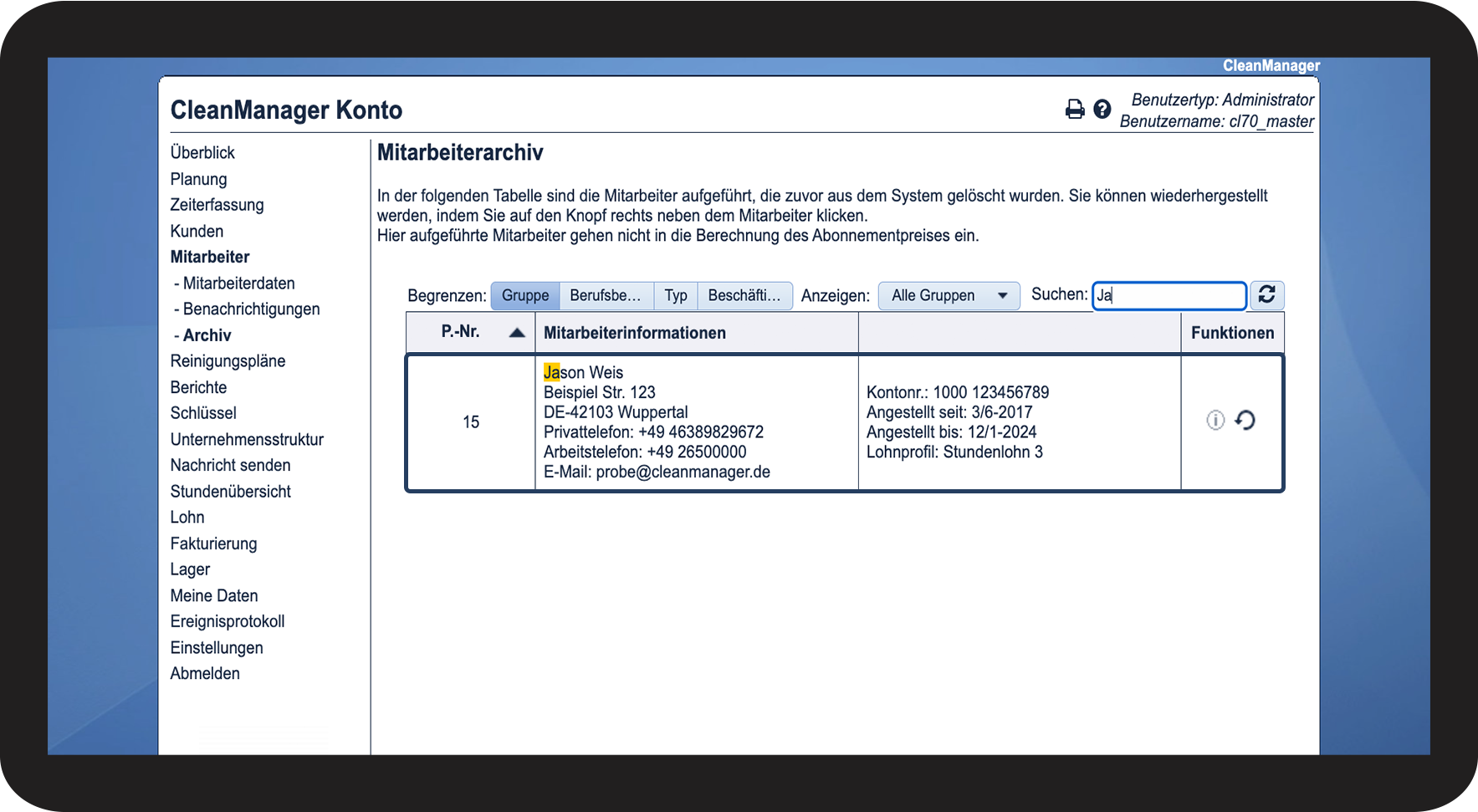Screen dimensions: 1478x812
Task: Click the Abmelden link to log out
Action: (x=205, y=674)
